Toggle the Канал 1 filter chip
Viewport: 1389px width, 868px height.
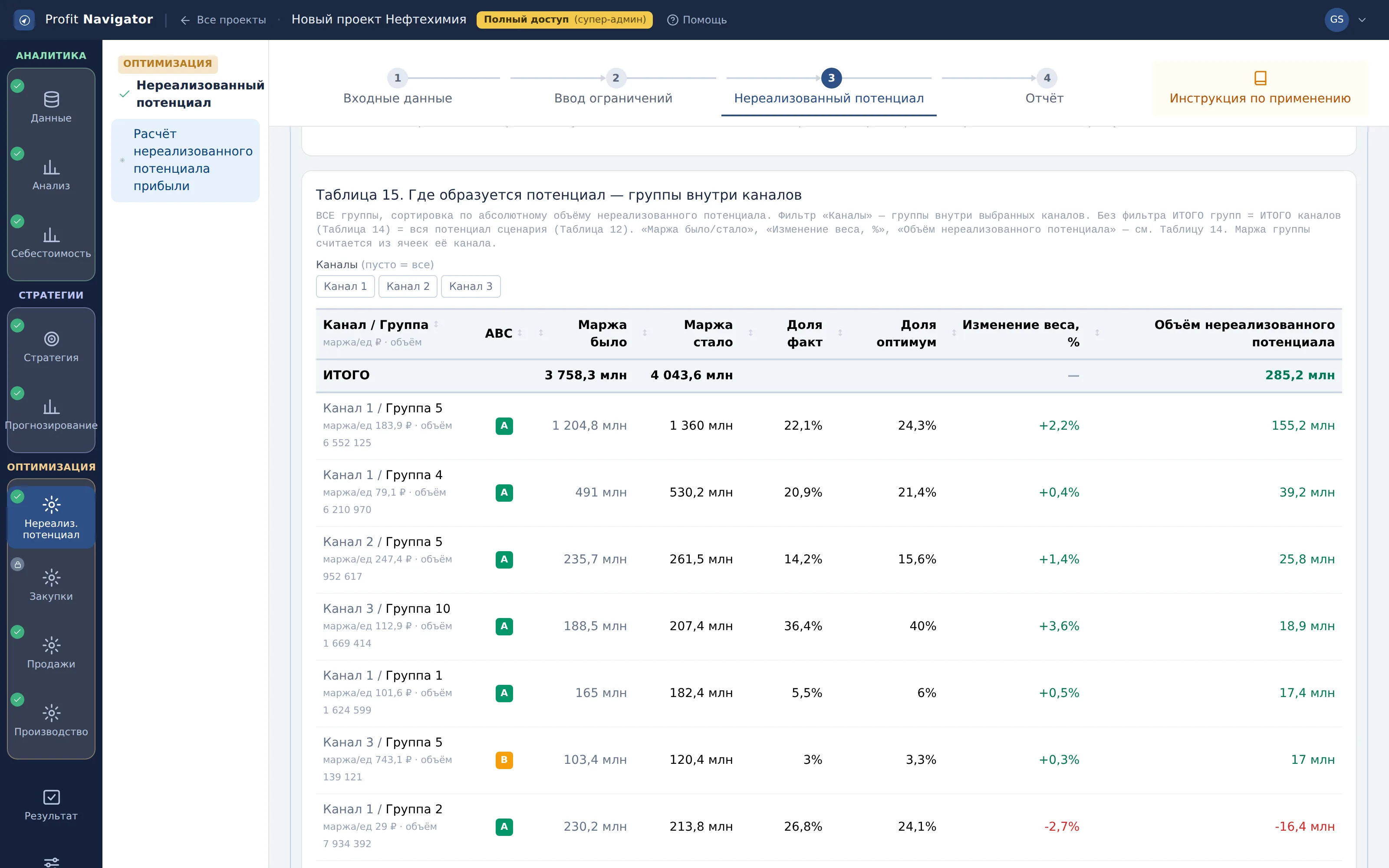tap(345, 286)
